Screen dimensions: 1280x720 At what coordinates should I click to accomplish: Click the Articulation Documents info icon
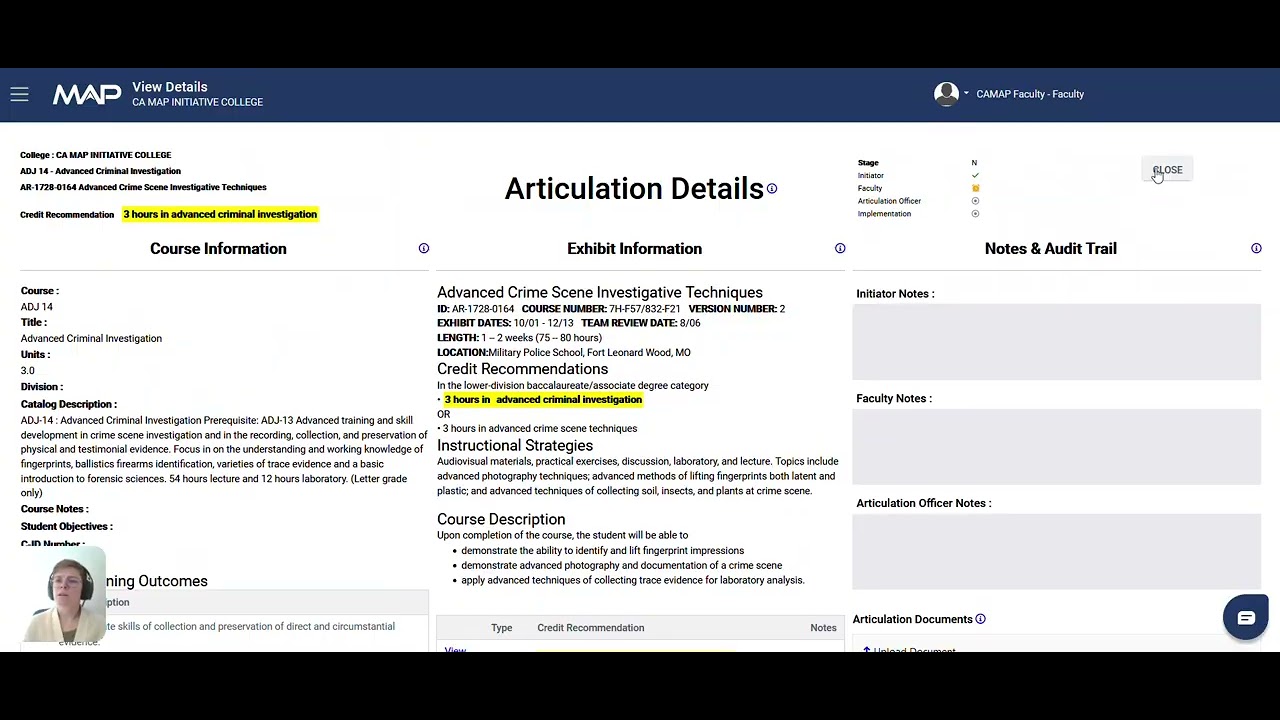coord(980,619)
